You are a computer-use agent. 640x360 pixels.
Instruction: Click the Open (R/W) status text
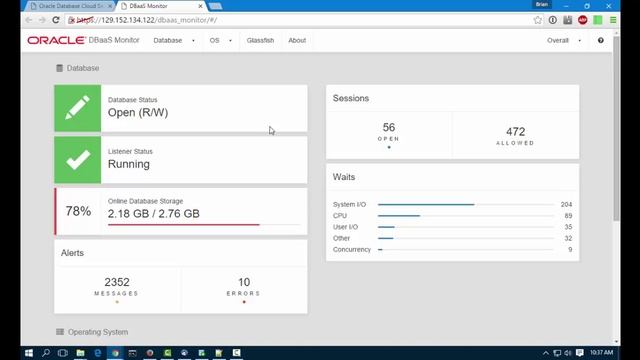pyautogui.click(x=138, y=113)
